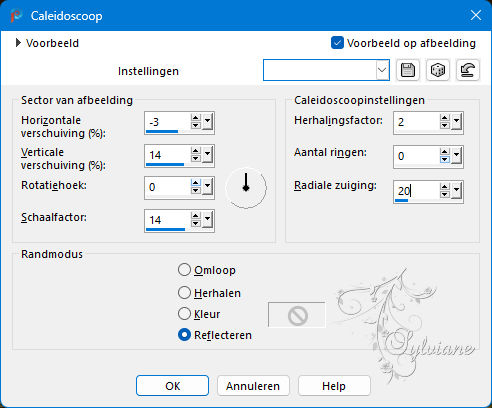The width and height of the screenshot is (492, 408).
Task: Open the Instellingen presets dropdown
Action: [382, 70]
